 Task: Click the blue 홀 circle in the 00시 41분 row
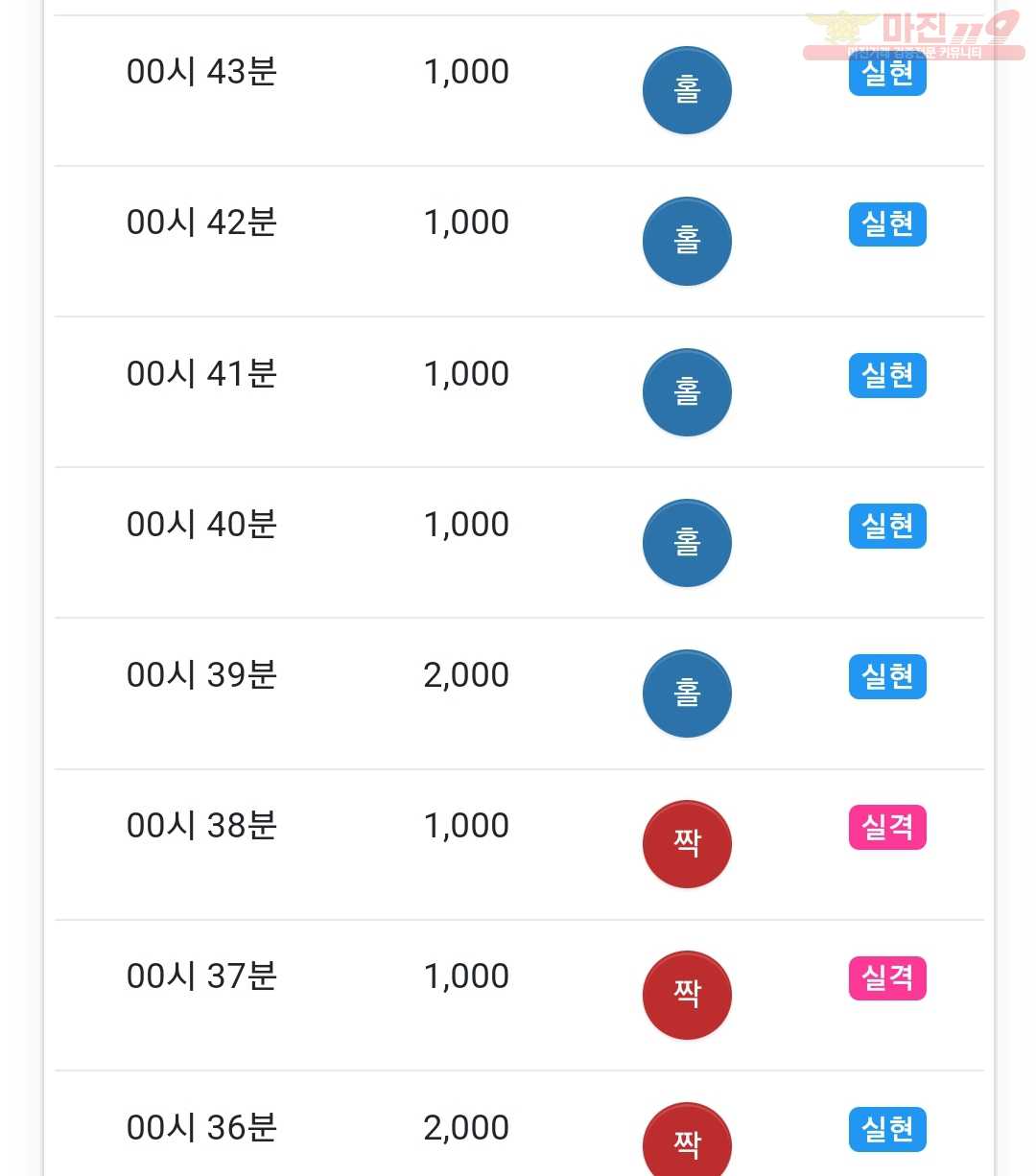687,391
